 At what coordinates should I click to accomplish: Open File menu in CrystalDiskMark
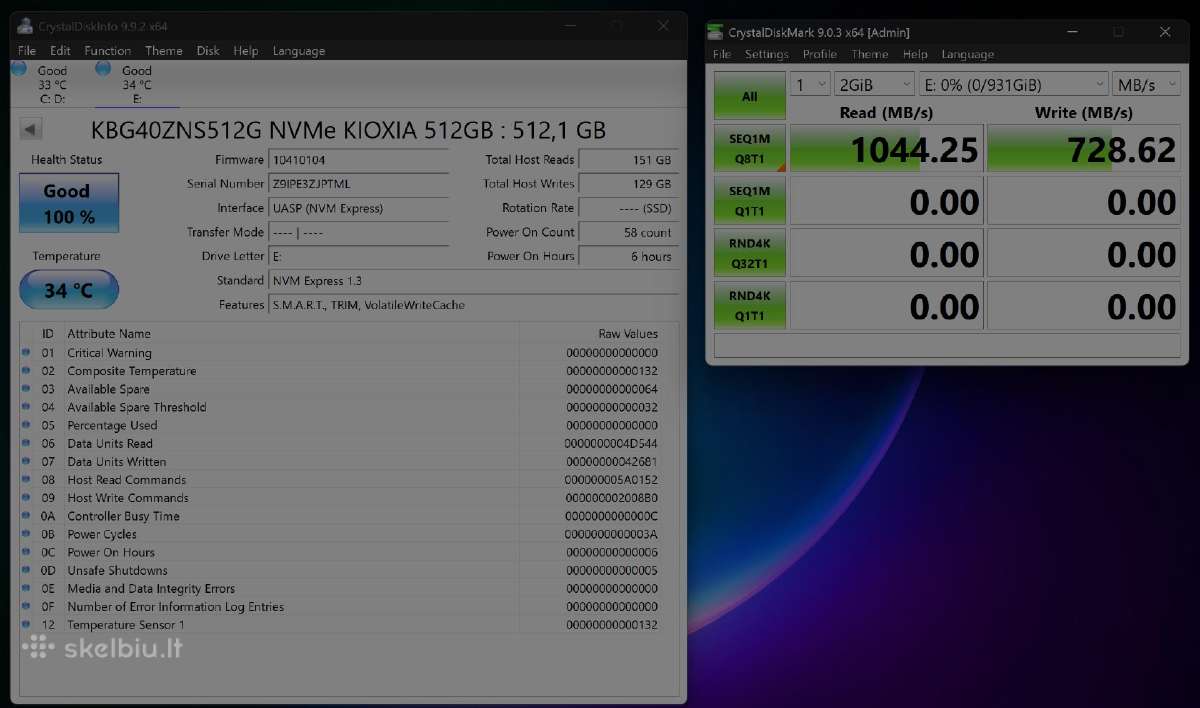click(x=722, y=55)
